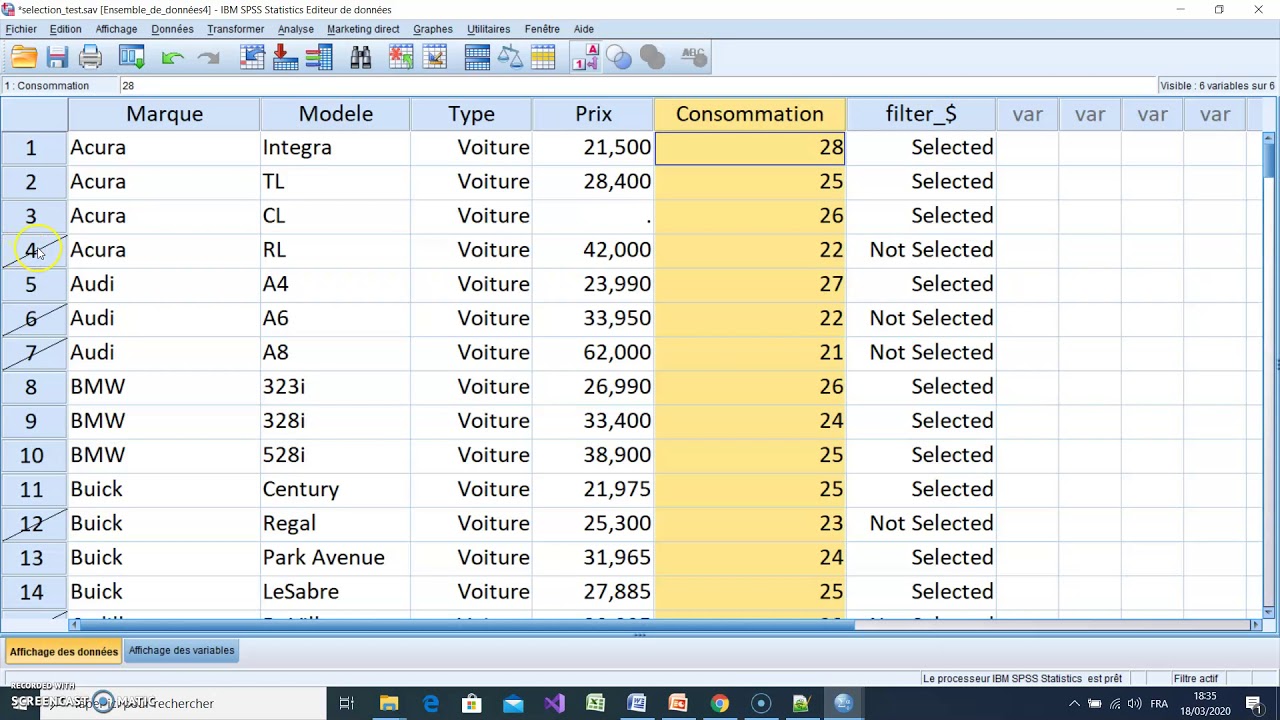Open Word from the taskbar

click(x=636, y=704)
